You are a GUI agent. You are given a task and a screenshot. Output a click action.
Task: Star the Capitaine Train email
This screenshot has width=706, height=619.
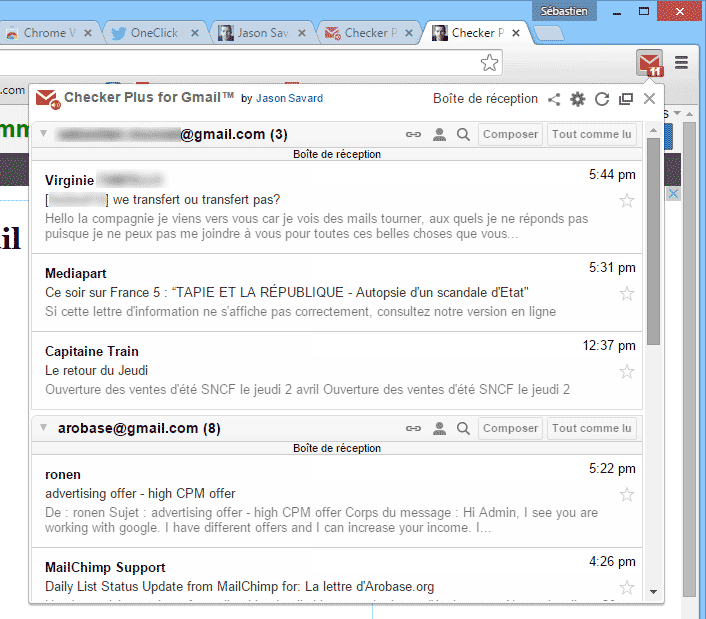pyautogui.click(x=627, y=371)
